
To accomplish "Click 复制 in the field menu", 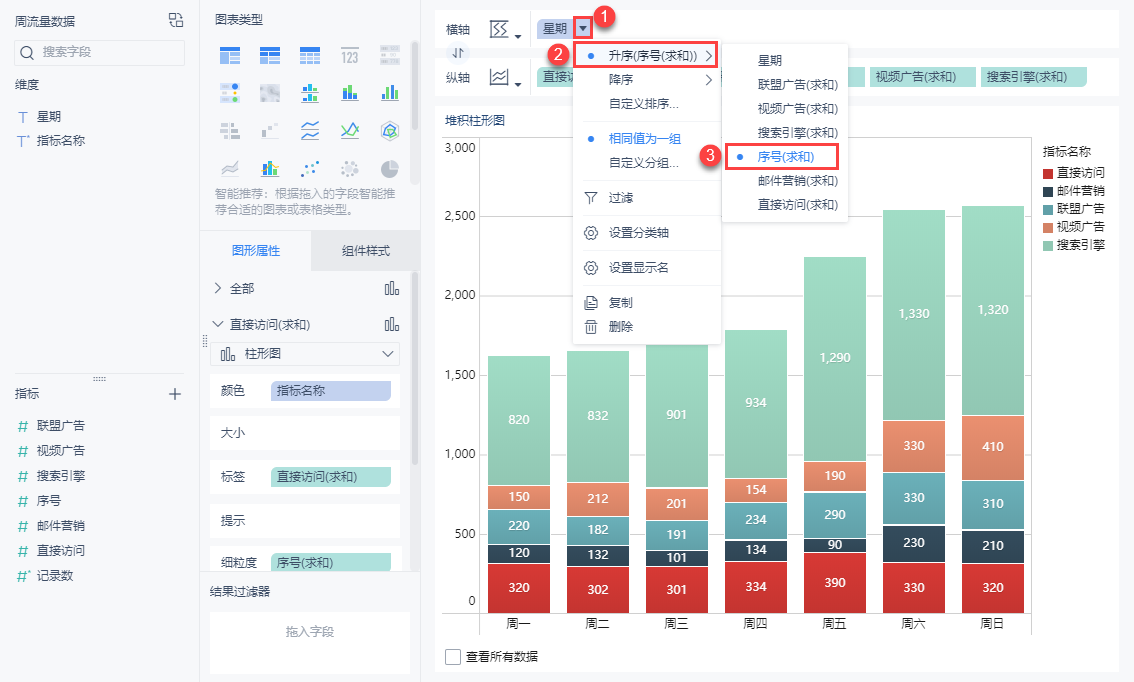I will (621, 302).
